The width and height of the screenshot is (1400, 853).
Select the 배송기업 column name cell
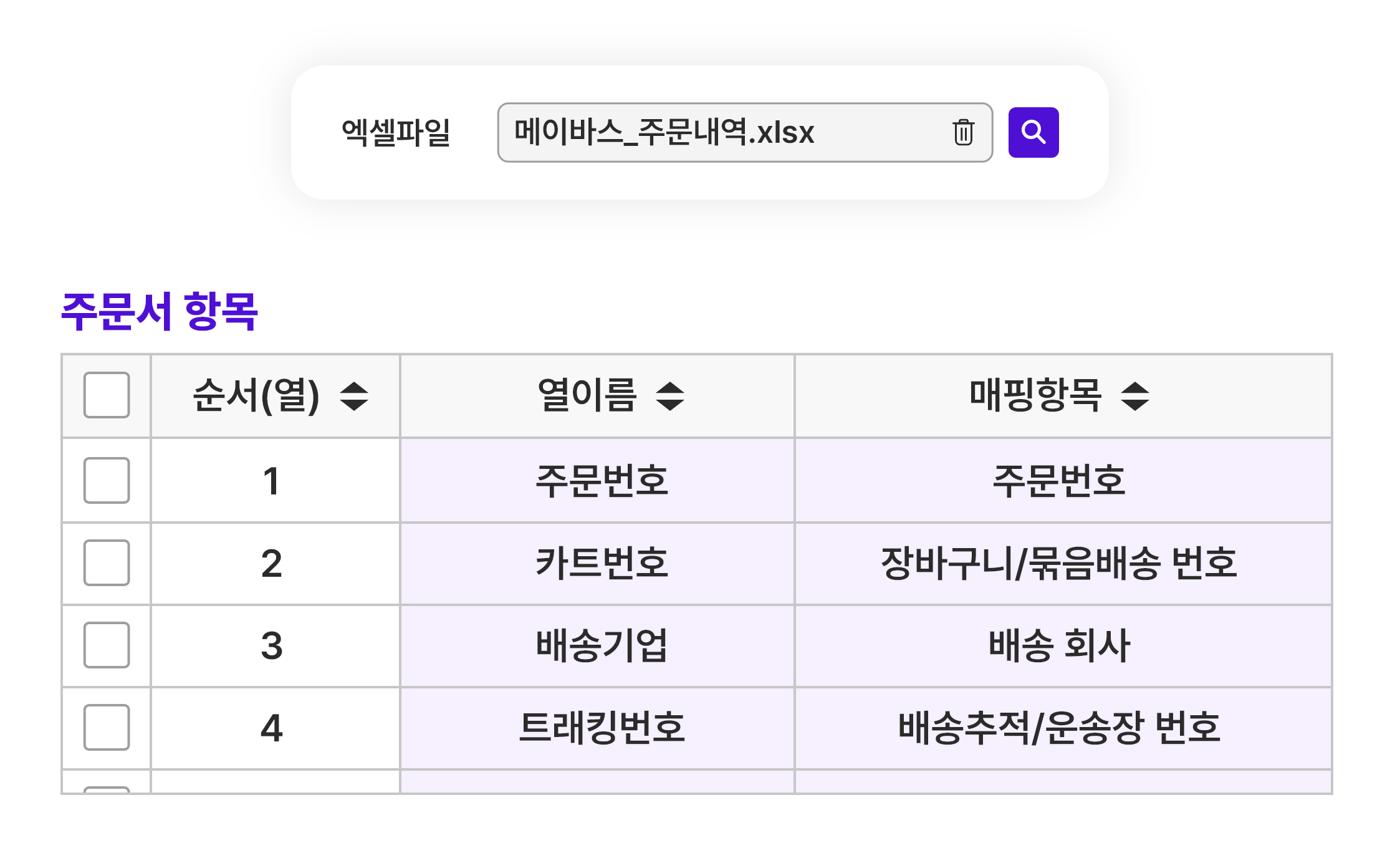click(x=602, y=645)
